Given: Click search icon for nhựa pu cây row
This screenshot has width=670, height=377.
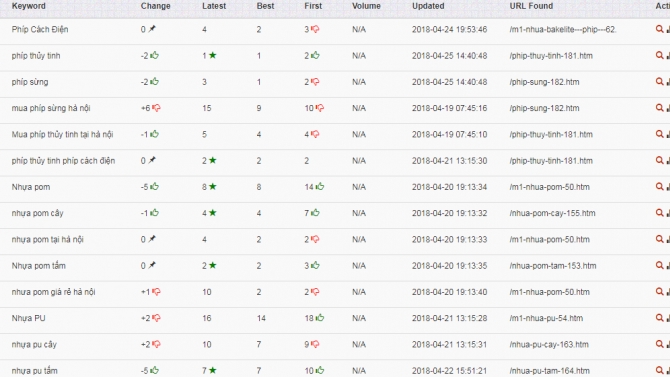Looking at the screenshot, I should click(659, 345).
